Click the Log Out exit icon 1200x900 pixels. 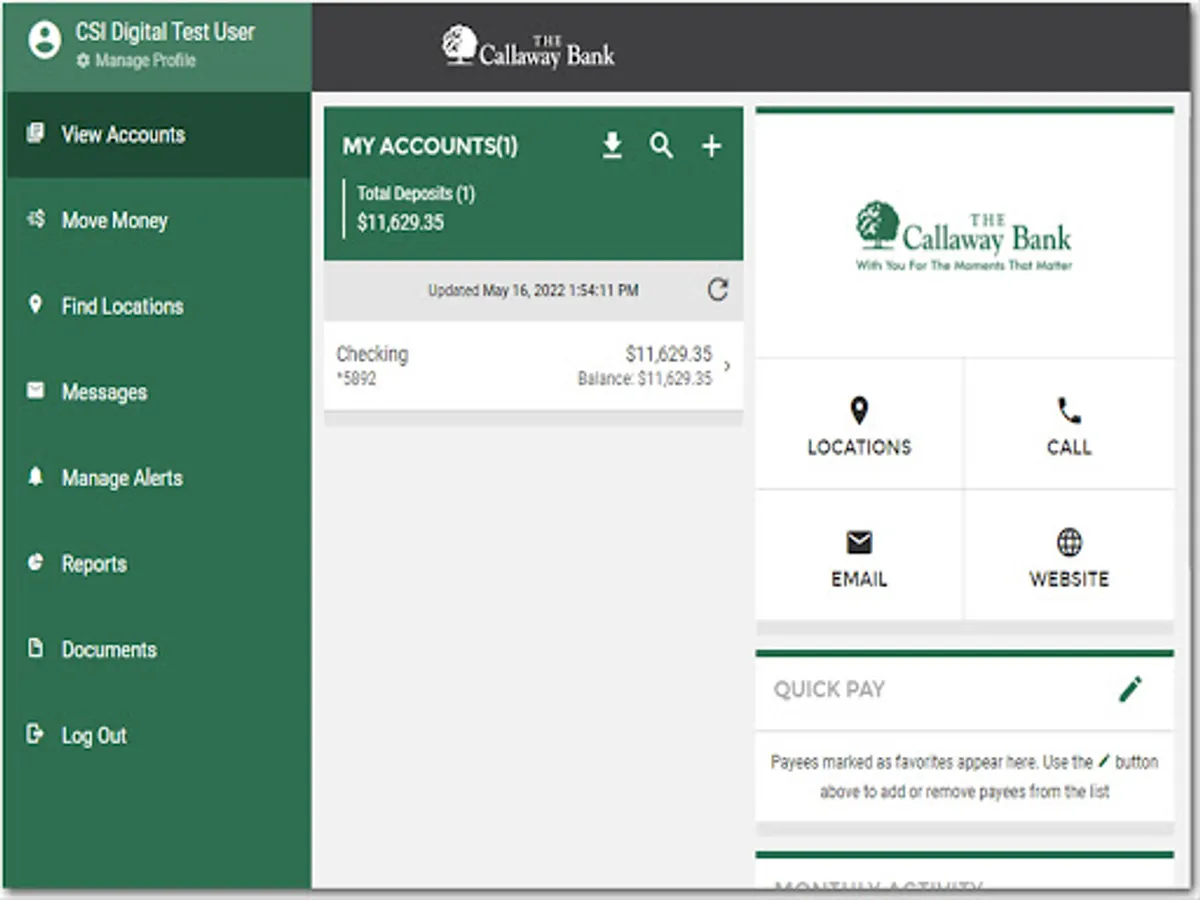[35, 734]
